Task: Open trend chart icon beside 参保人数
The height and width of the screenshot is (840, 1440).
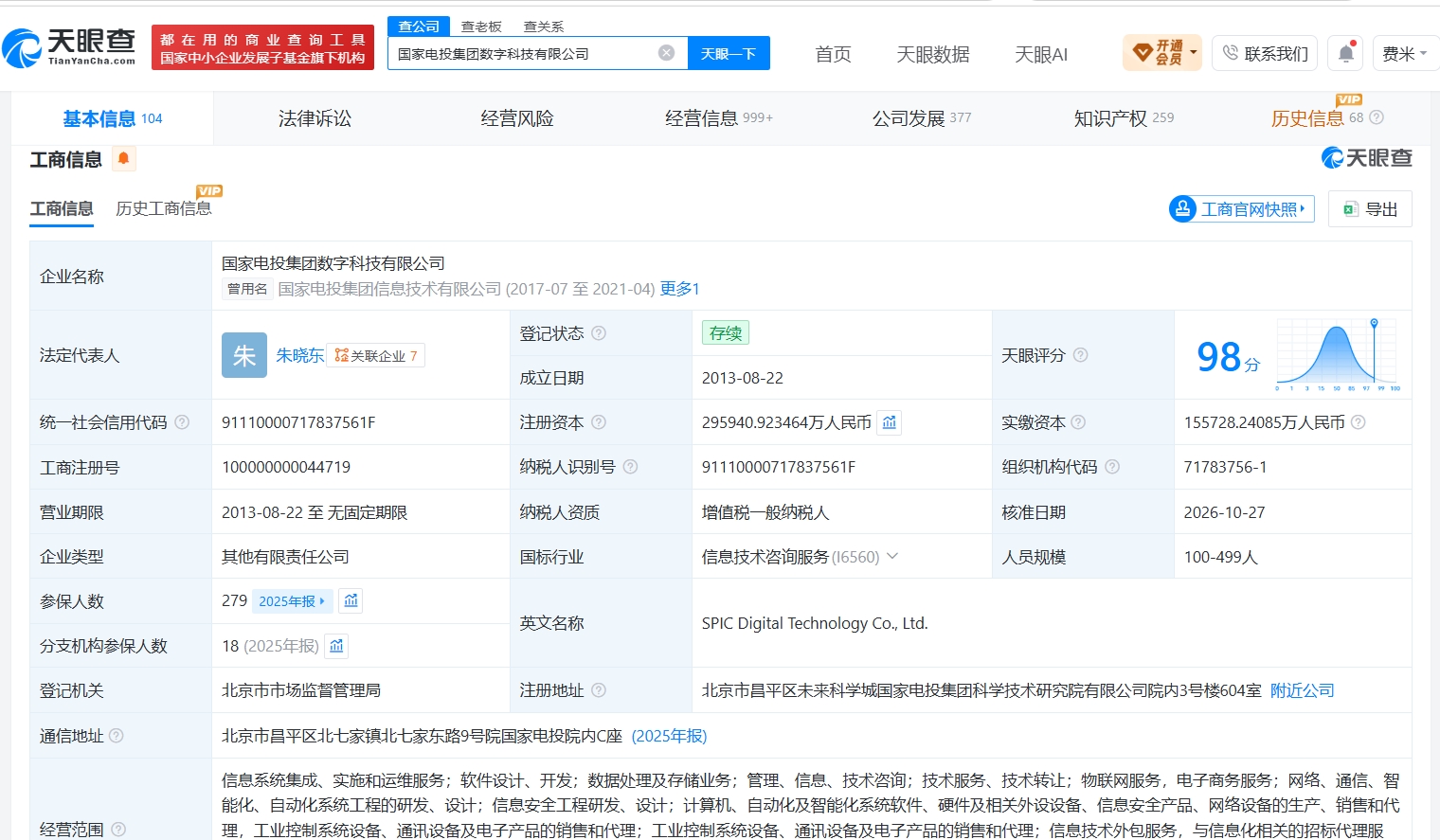Action: point(351,601)
